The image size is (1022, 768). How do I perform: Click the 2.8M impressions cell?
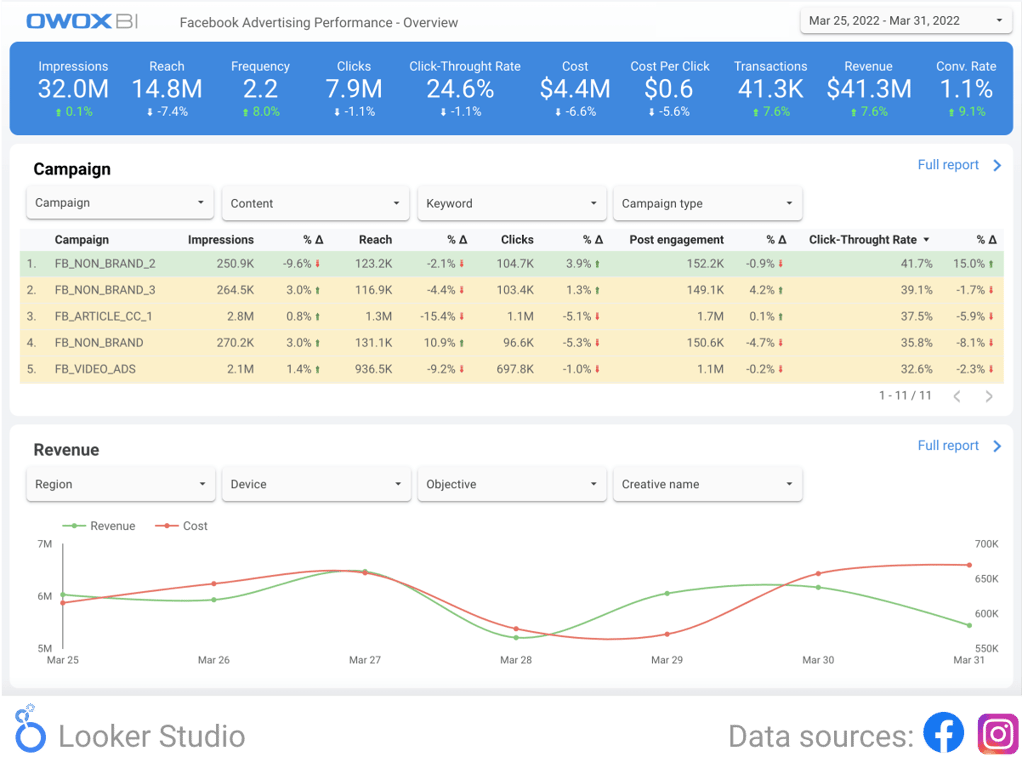(x=241, y=316)
